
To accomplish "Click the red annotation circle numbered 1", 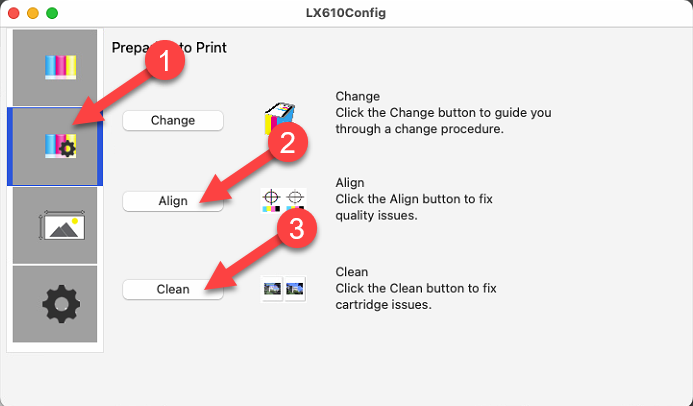I will [165, 61].
